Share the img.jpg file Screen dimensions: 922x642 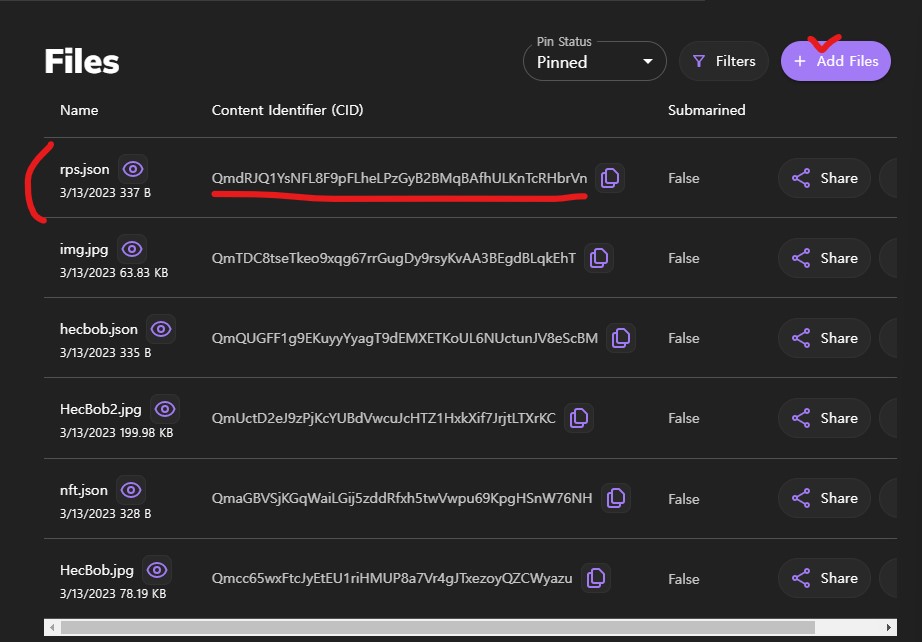[x=824, y=258]
